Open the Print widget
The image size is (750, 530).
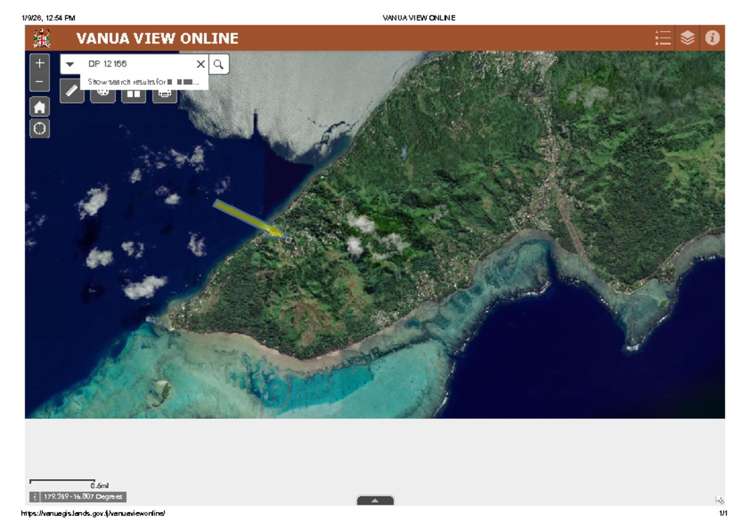click(x=165, y=94)
